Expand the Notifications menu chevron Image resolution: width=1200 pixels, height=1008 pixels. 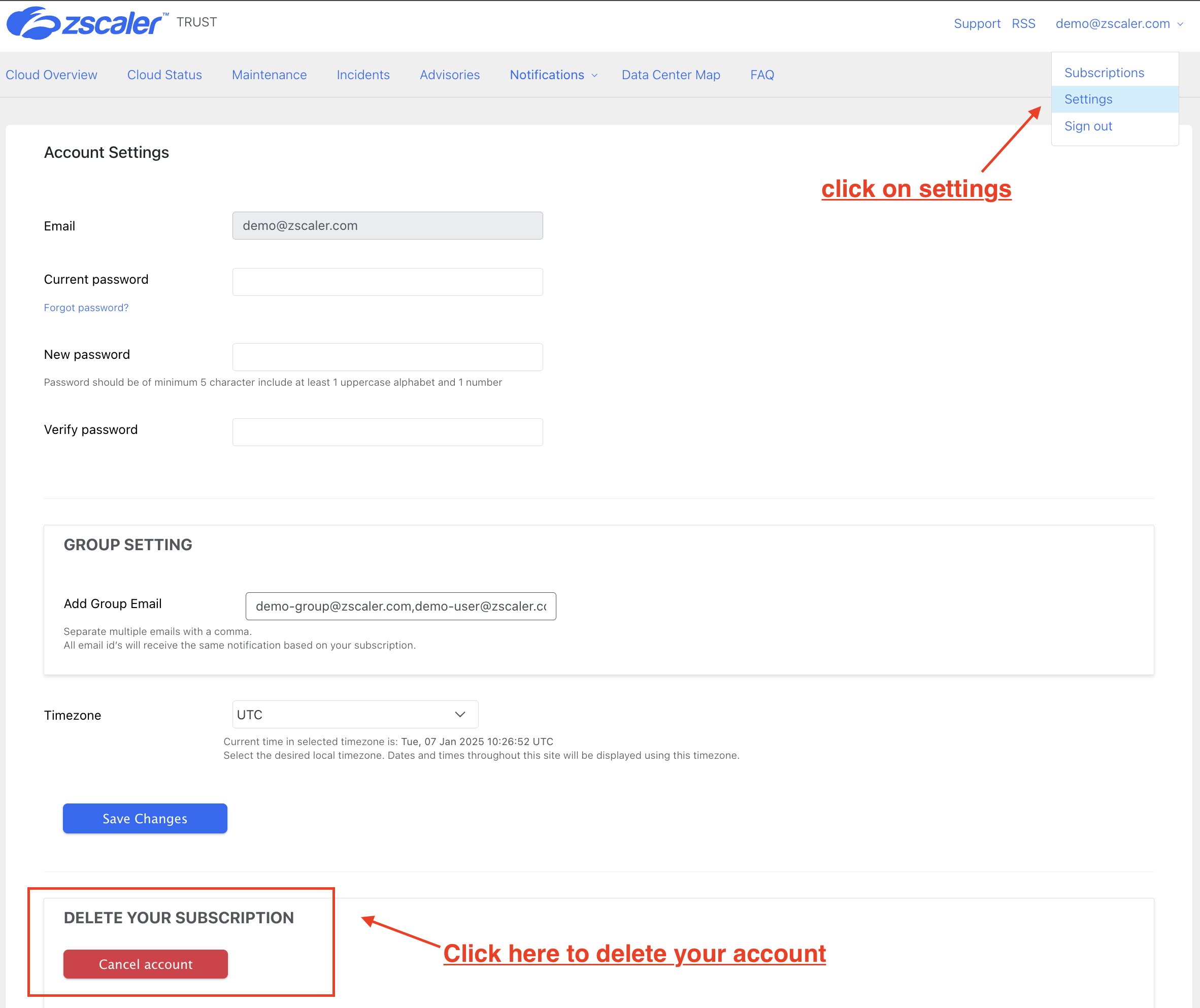pyautogui.click(x=594, y=76)
